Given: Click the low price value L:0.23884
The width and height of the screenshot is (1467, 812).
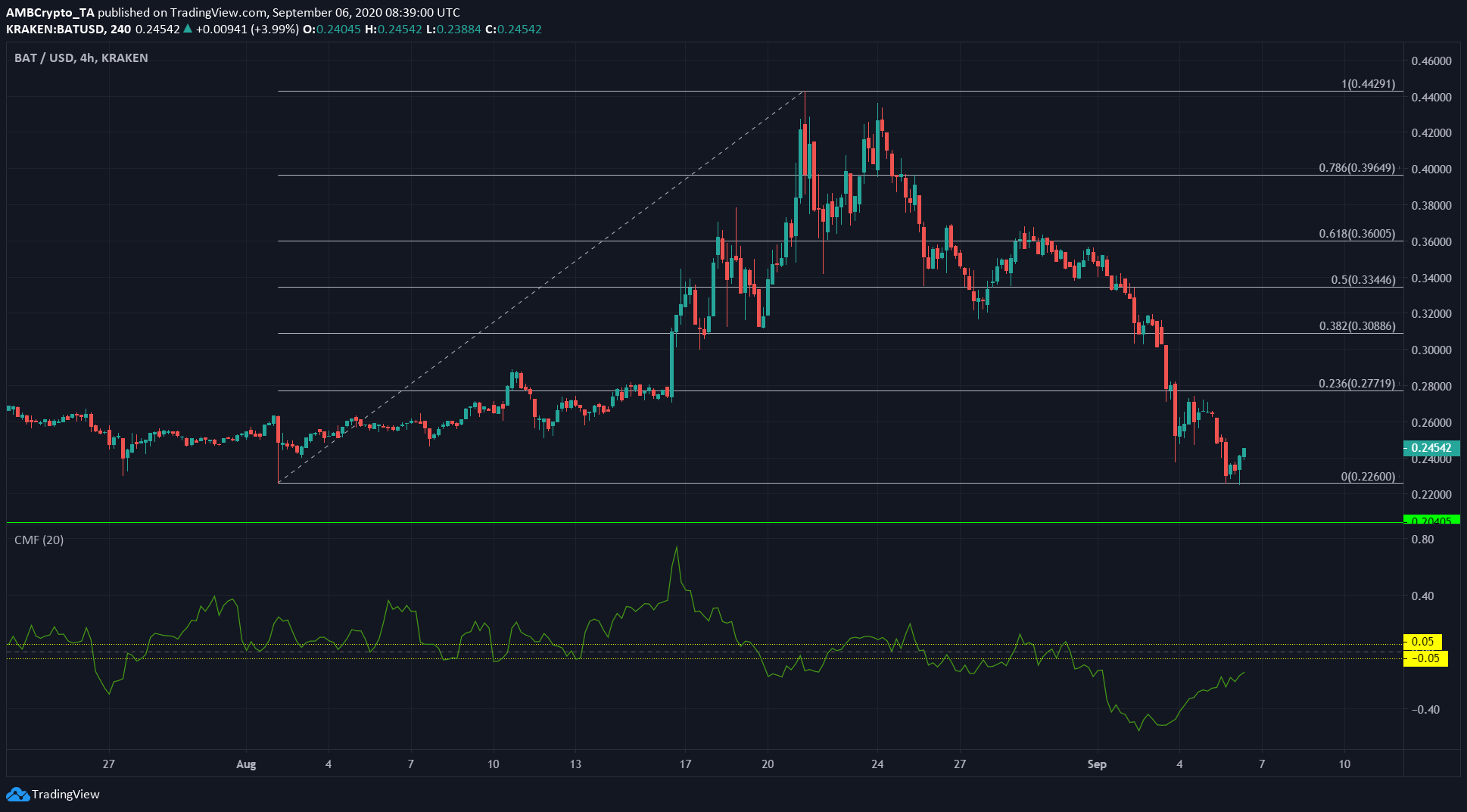Looking at the screenshot, I should point(453,30).
